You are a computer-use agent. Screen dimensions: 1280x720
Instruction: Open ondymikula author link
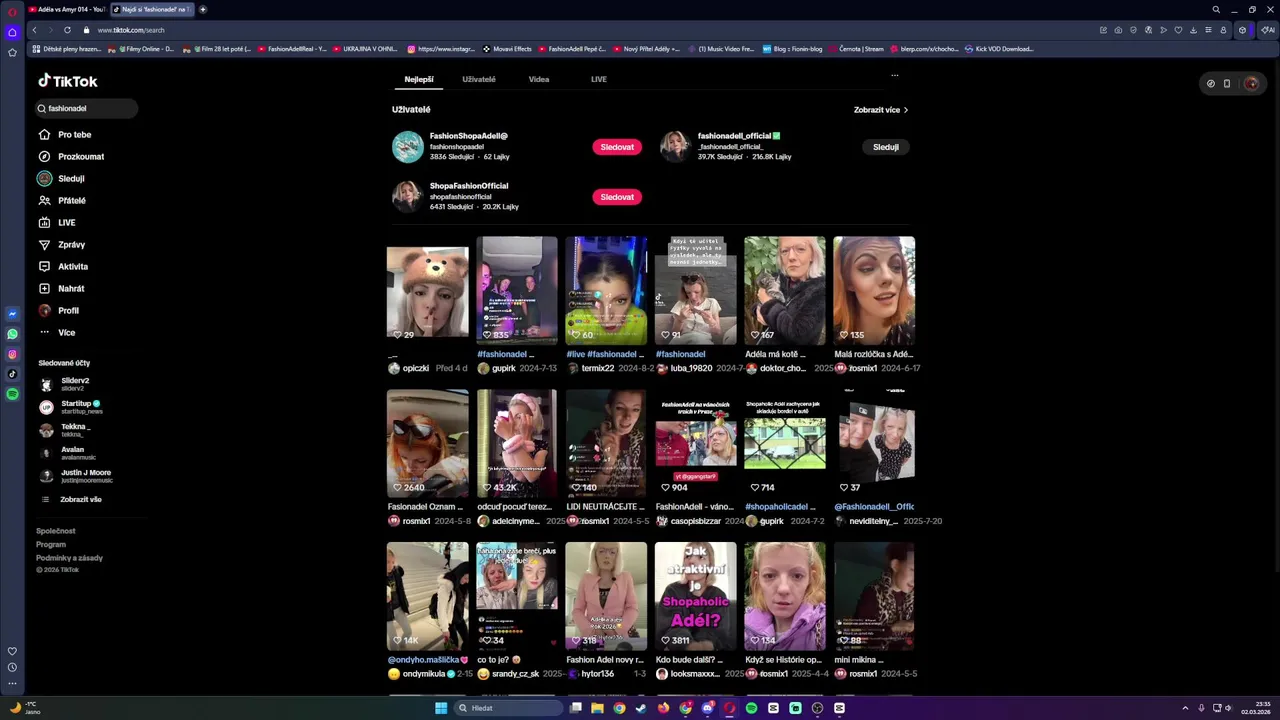pos(423,674)
